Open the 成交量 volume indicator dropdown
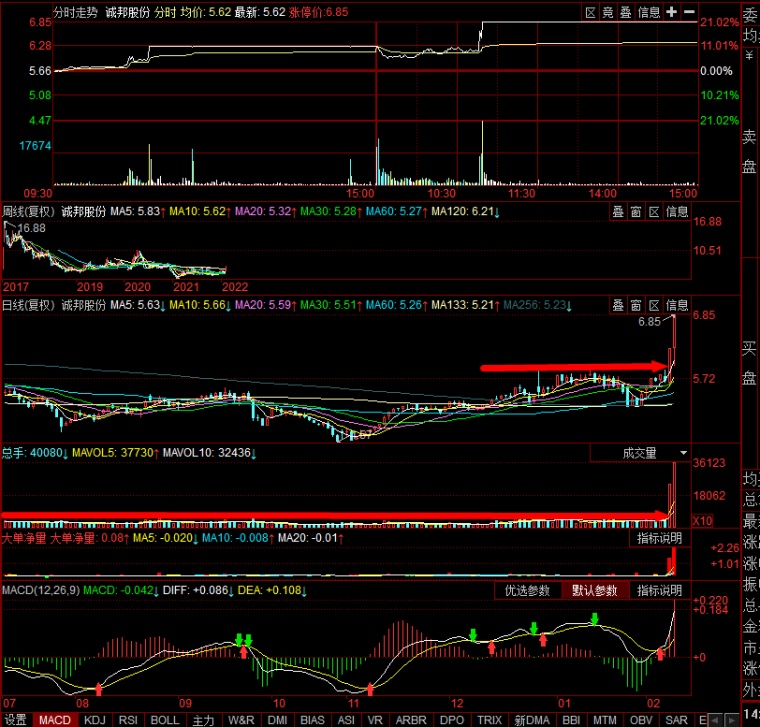Viewport: 760px width, 727px height. (641, 453)
